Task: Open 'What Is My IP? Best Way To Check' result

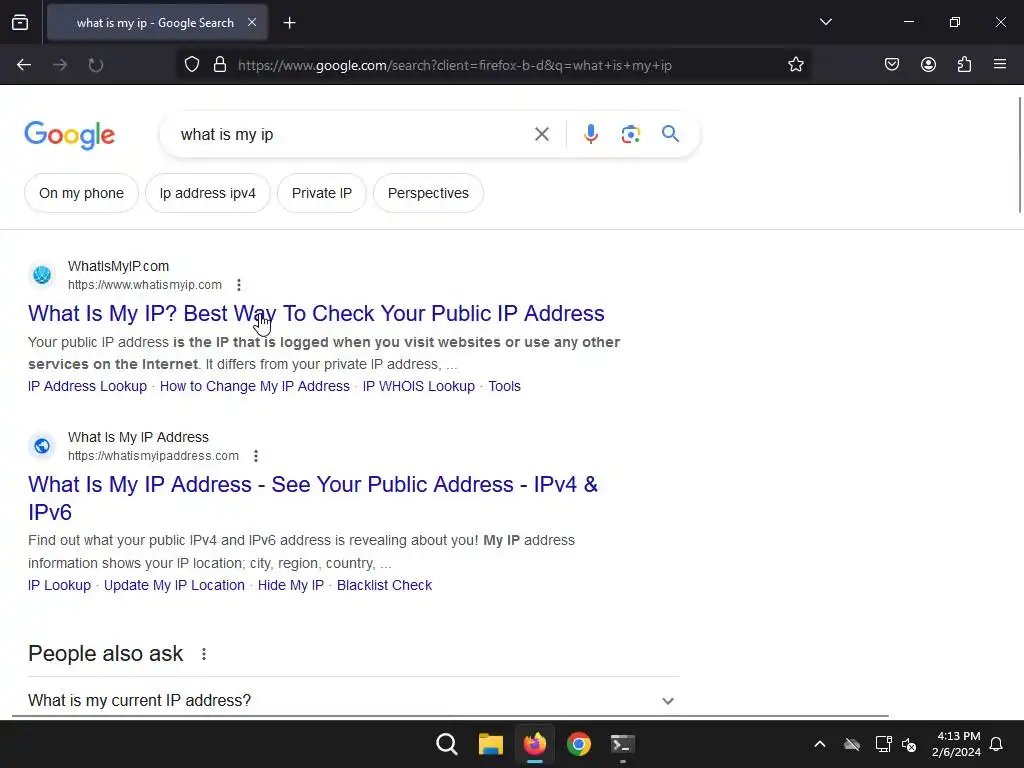Action: coord(316,313)
